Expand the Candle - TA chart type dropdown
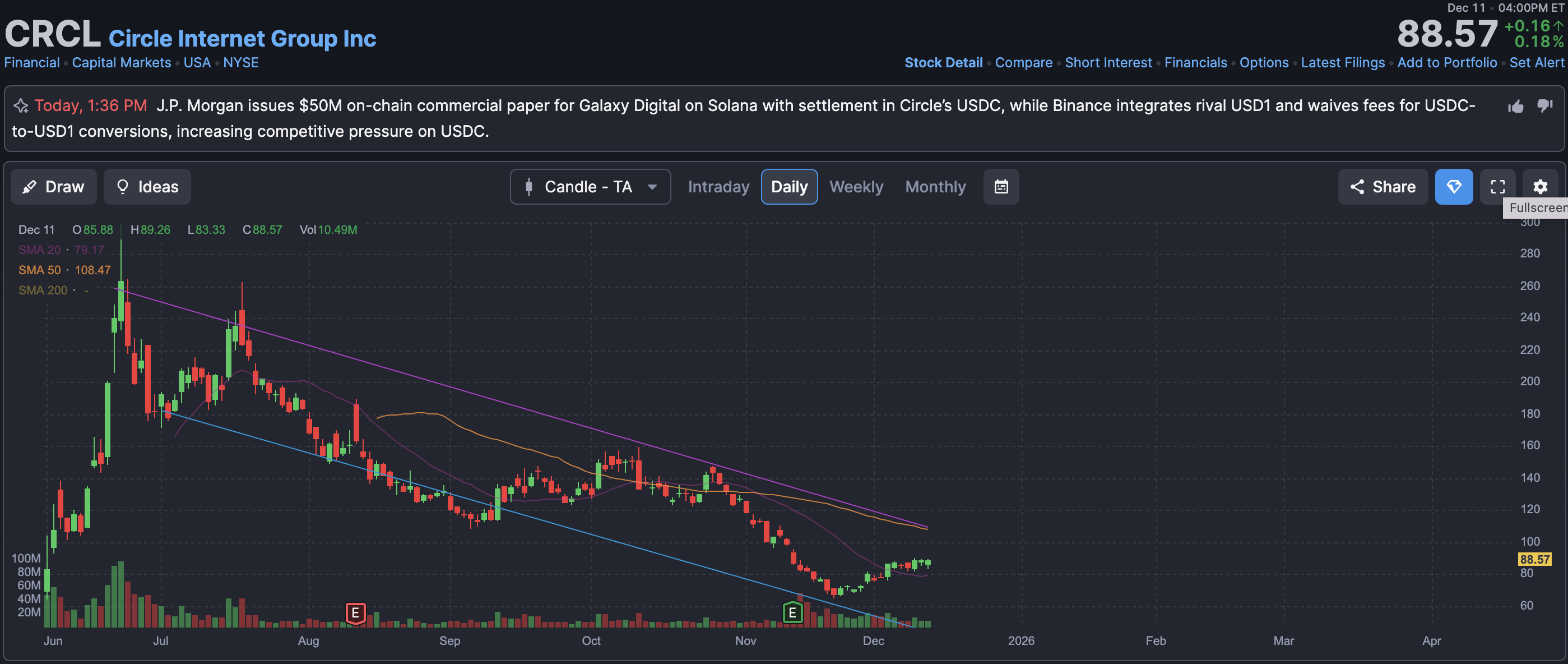 click(x=590, y=187)
